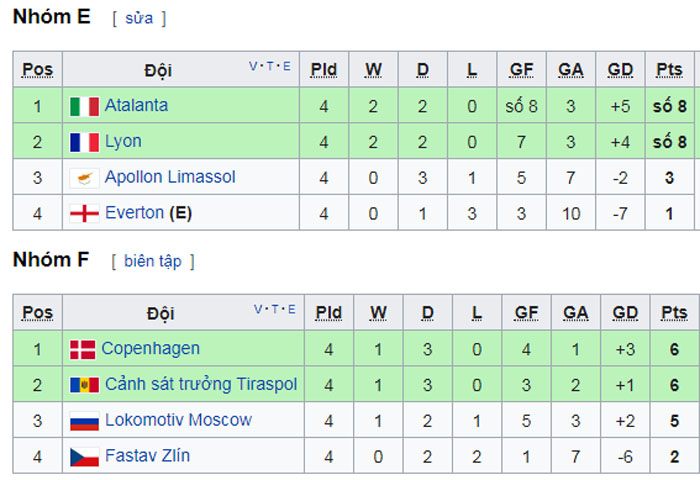Click the E link in Nhóm F table header
The width and height of the screenshot is (700, 480).
coord(292,309)
